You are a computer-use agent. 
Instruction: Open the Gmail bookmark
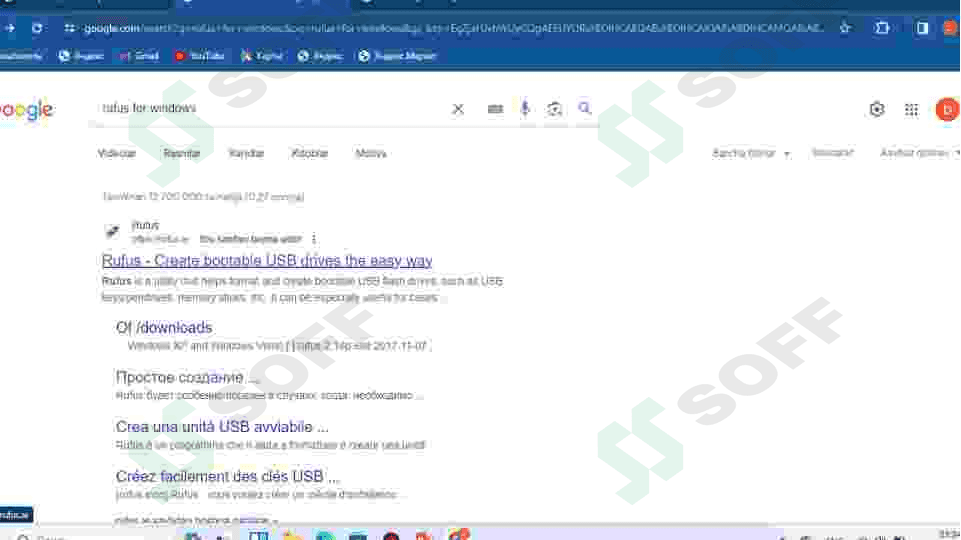point(140,56)
